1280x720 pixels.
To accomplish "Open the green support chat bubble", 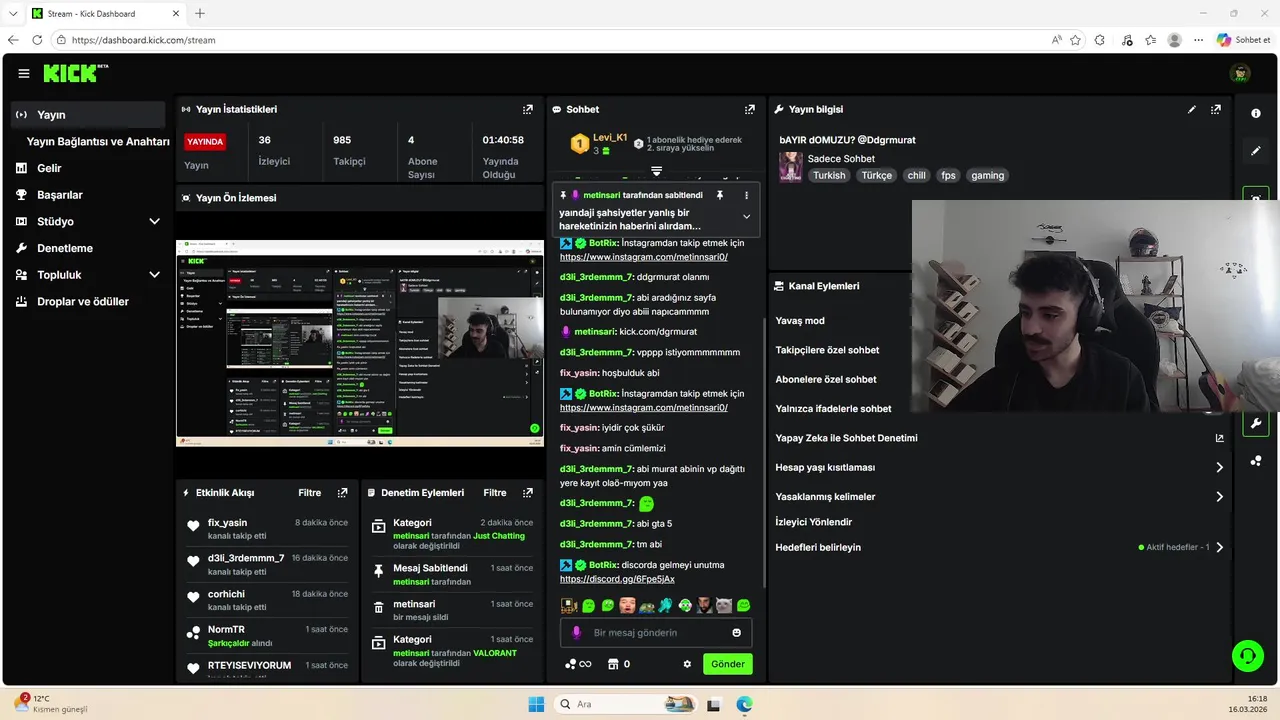I will tap(1248, 656).
